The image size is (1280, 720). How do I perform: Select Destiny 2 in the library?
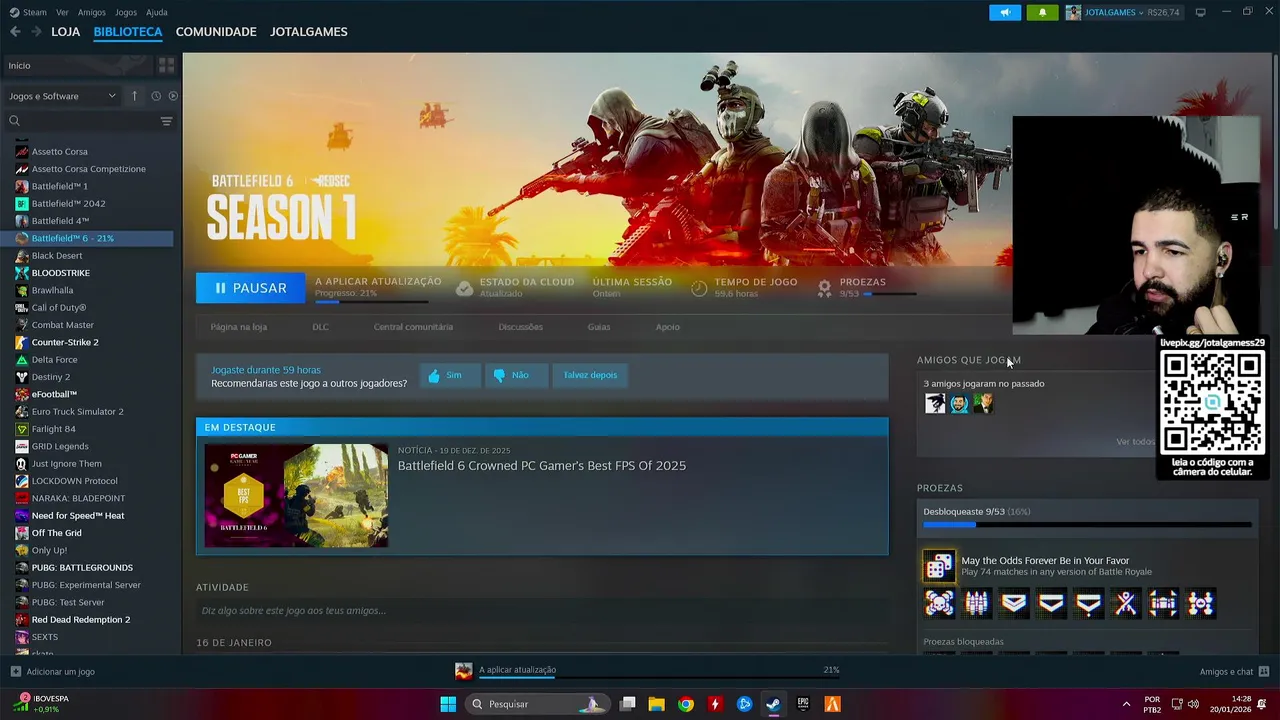(x=50, y=377)
